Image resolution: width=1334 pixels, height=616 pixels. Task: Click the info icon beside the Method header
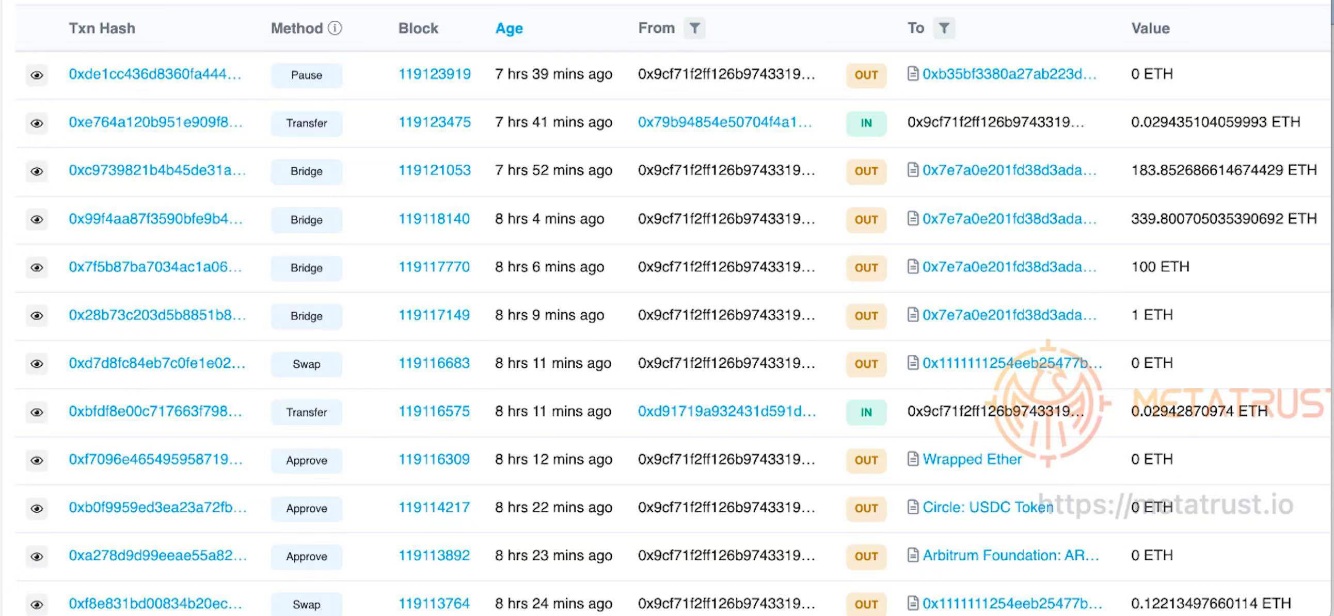click(336, 27)
